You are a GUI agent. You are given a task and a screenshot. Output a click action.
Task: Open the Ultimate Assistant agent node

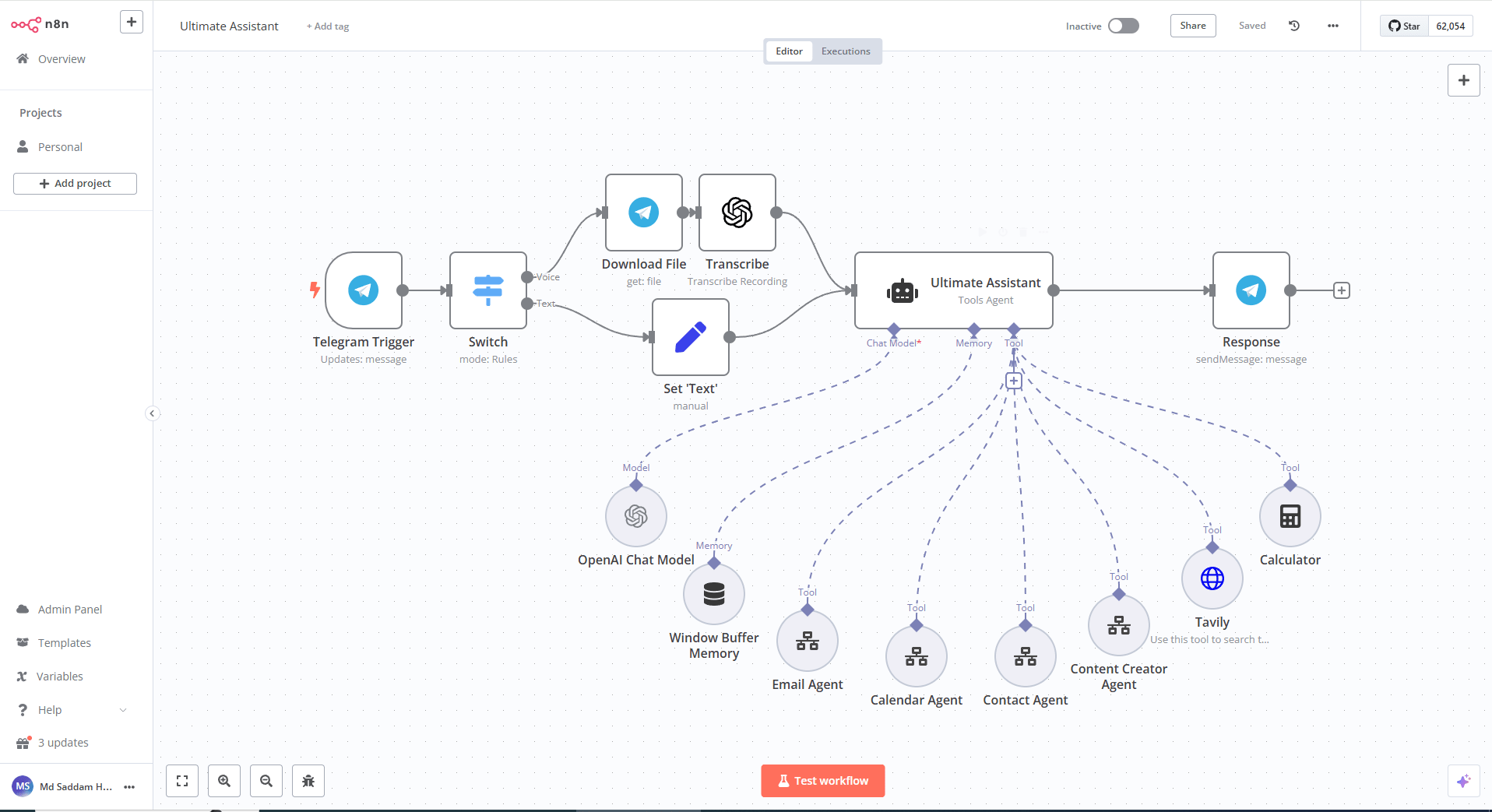954,290
